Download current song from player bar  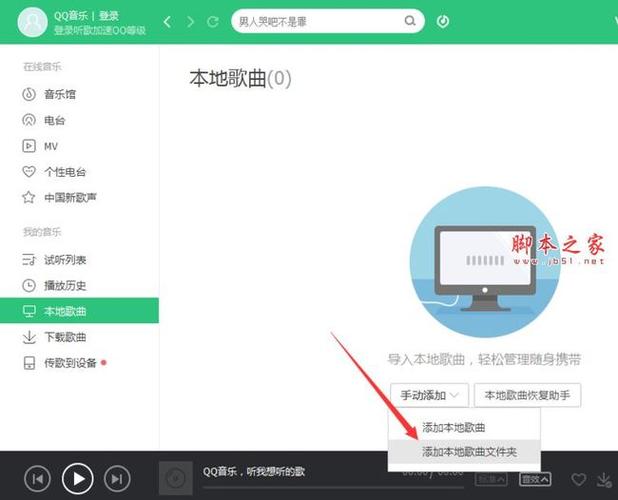click(x=603, y=479)
